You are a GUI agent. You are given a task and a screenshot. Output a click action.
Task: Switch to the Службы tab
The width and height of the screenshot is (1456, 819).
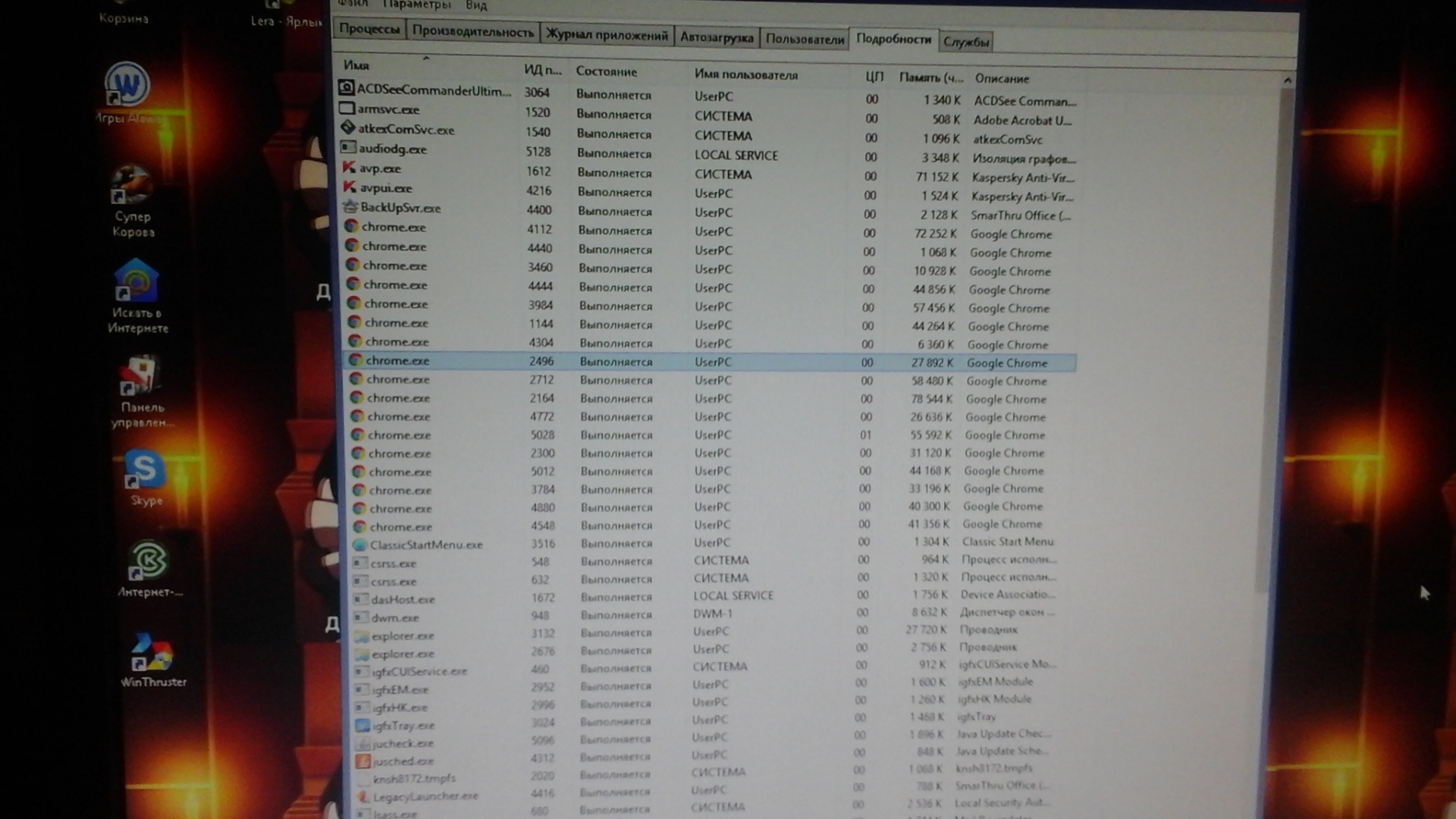point(965,42)
